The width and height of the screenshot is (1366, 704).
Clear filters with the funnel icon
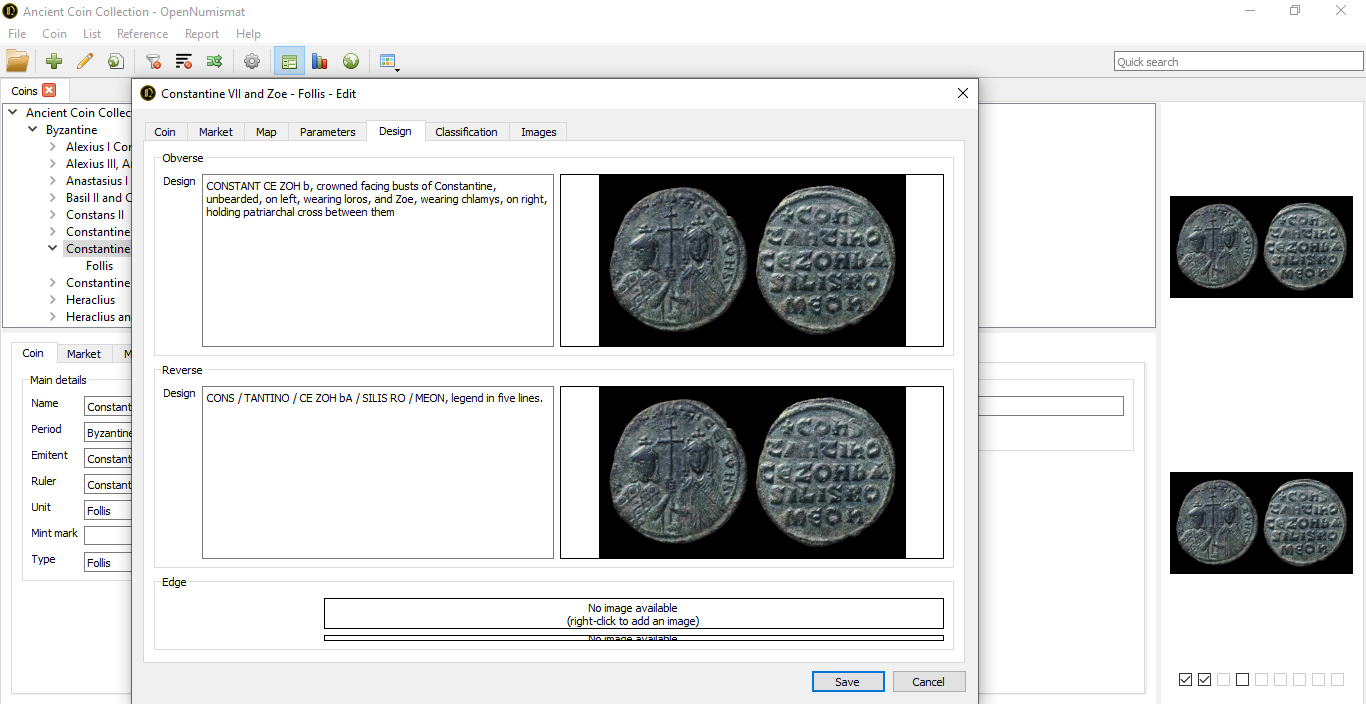(x=153, y=61)
